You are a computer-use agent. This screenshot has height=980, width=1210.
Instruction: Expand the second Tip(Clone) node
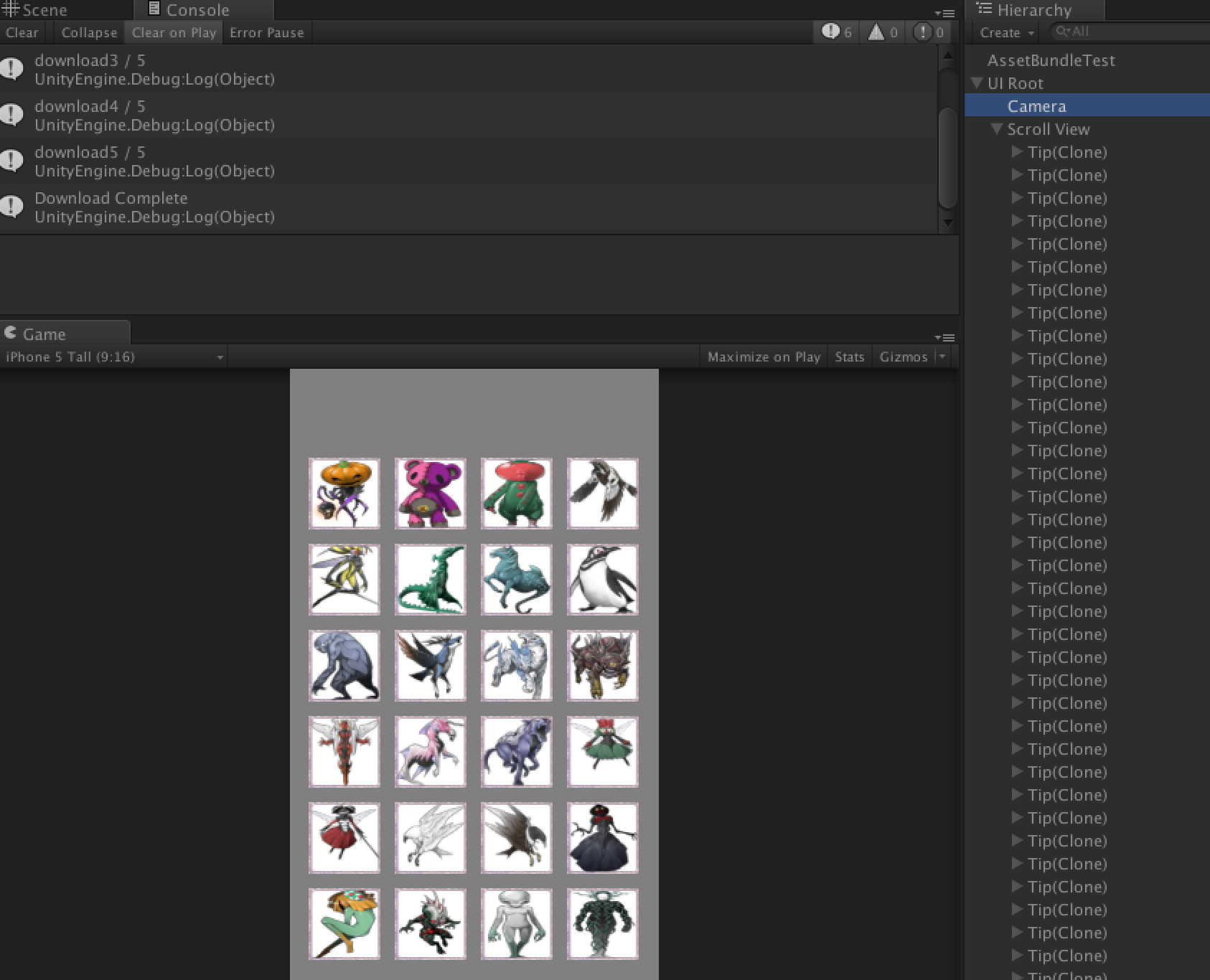pyautogui.click(x=1017, y=174)
